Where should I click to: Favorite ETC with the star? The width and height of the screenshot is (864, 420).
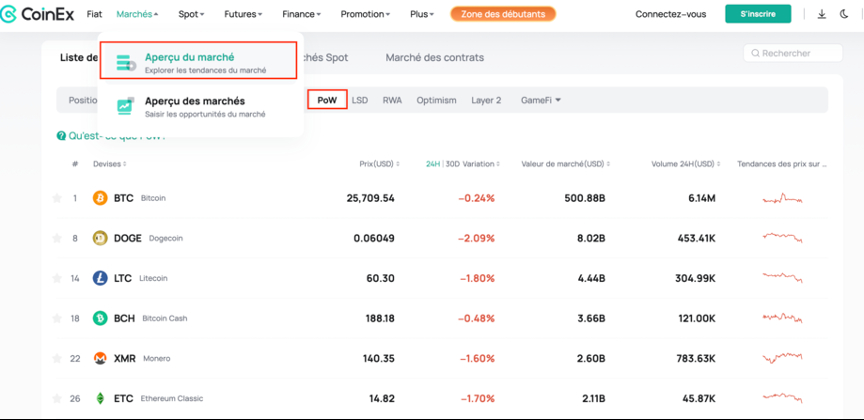click(x=57, y=398)
